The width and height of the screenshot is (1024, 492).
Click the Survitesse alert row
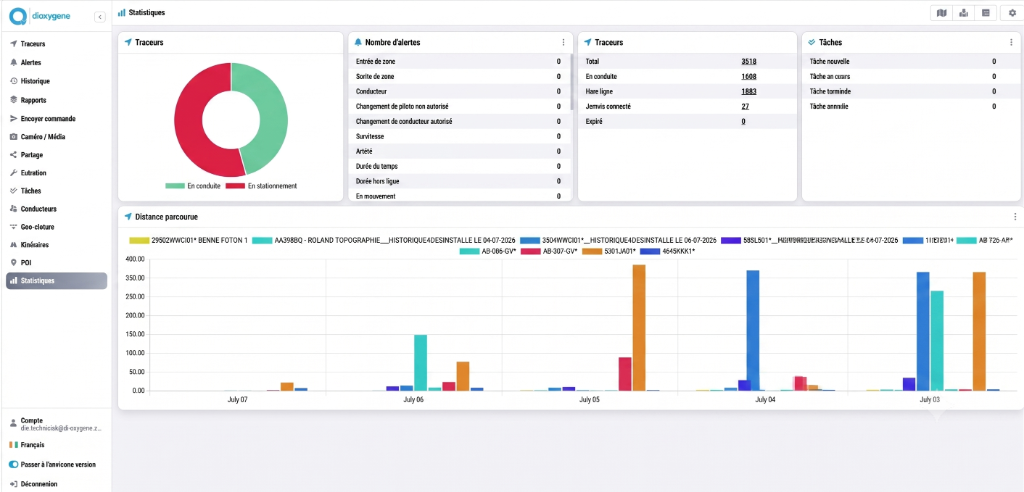pos(460,137)
